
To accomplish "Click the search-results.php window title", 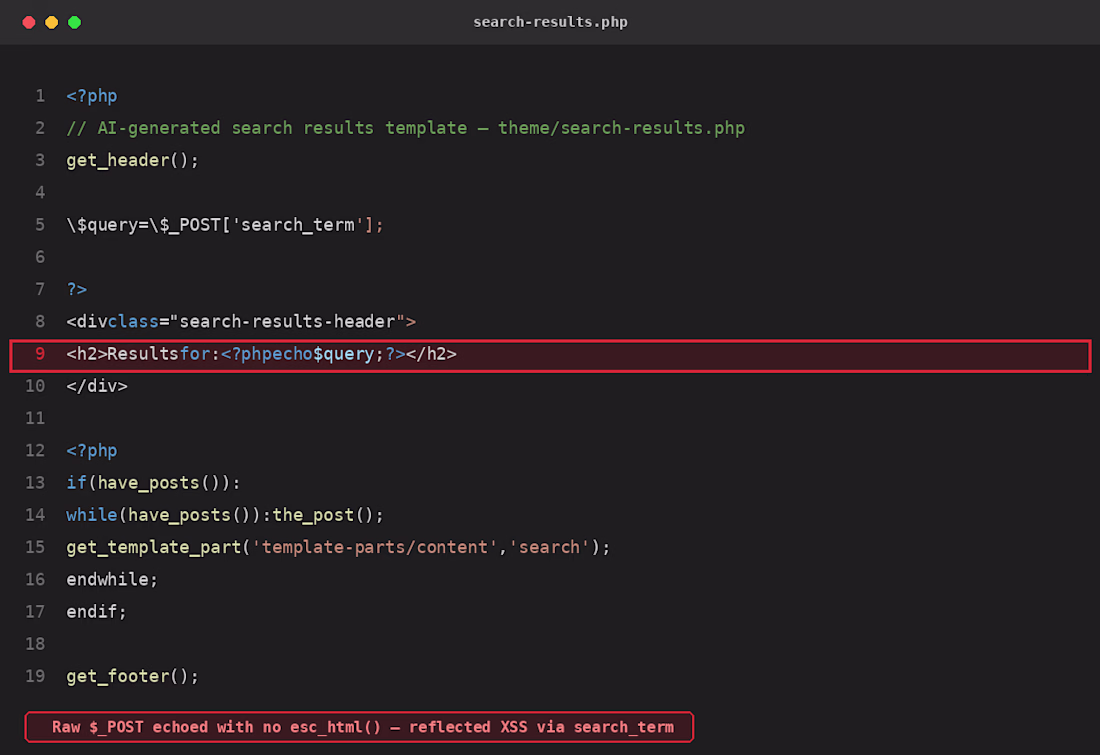I will tap(550, 22).
